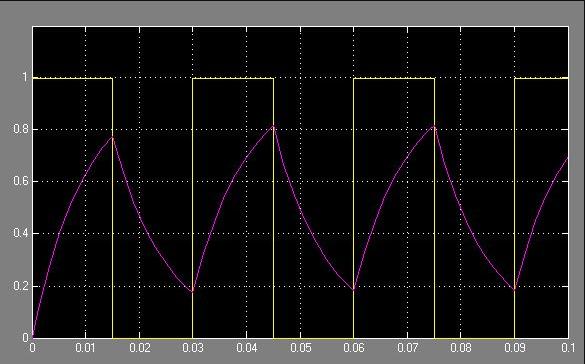Image resolution: width=585 pixels, height=364 pixels.
Task: Click the x-axis label 0.1
Action: coord(568,348)
